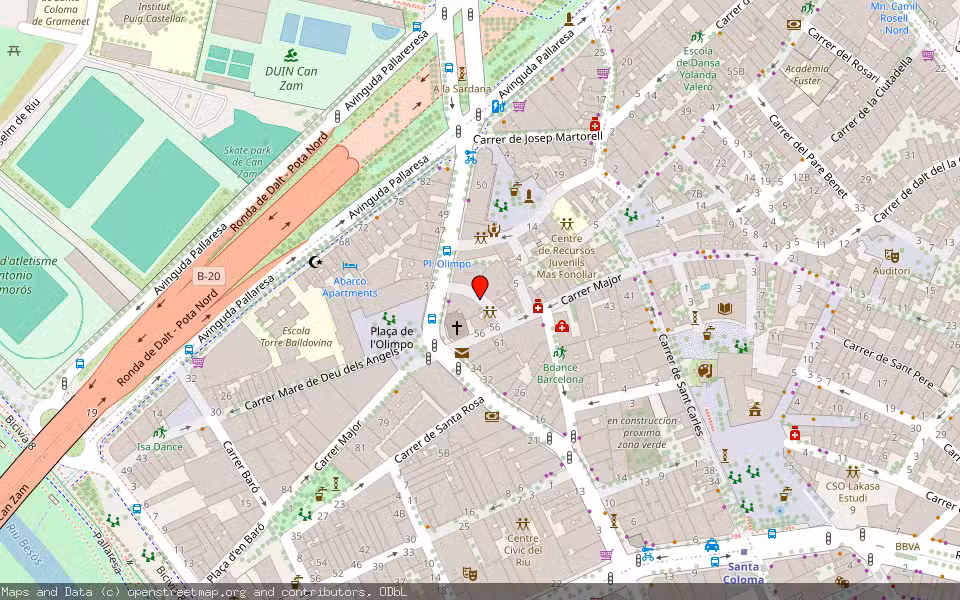
Task: Click the bank icon on Carrer de Santa Rosa
Action: 491,417
